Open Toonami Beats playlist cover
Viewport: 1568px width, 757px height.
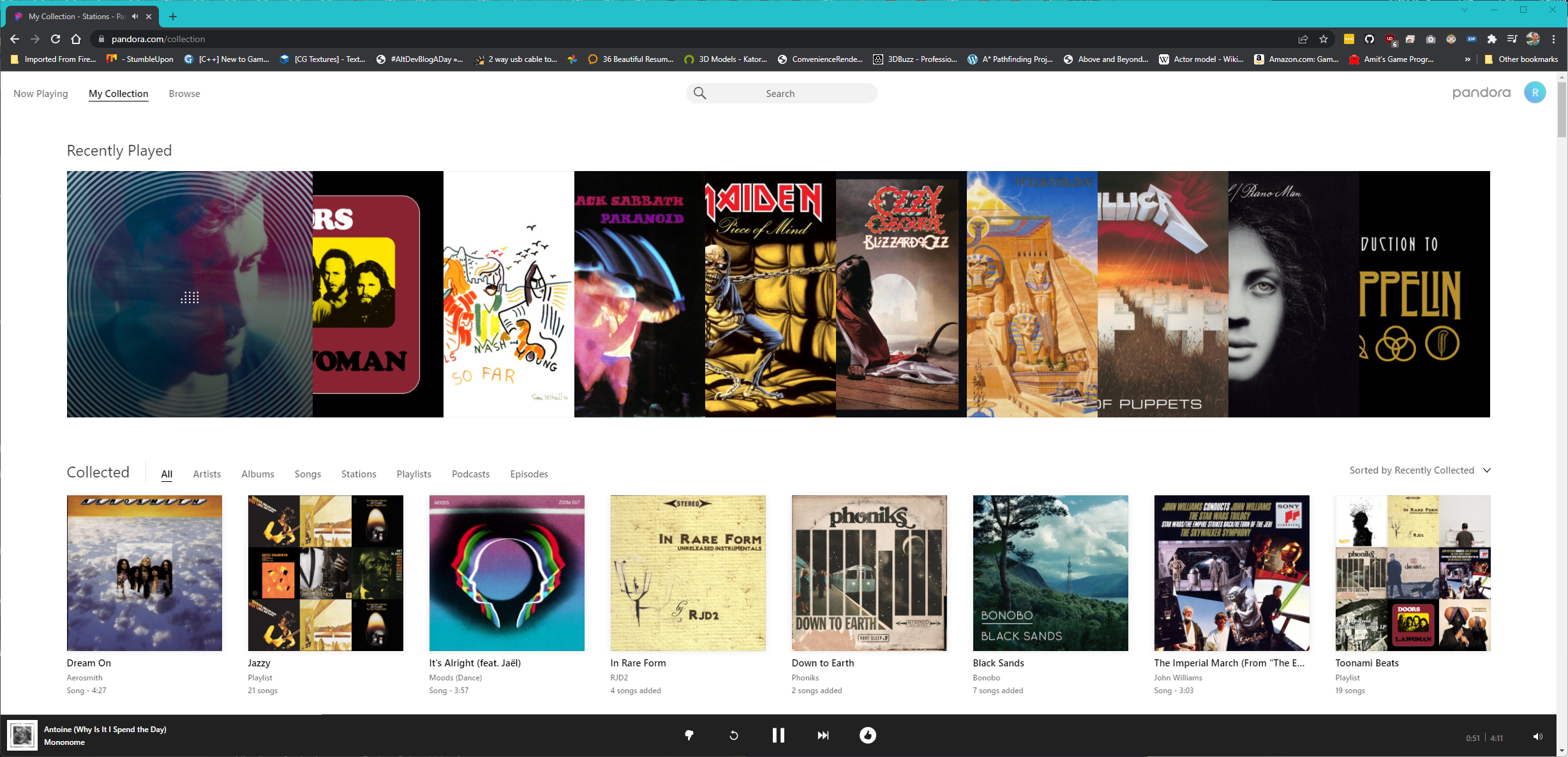[1413, 573]
